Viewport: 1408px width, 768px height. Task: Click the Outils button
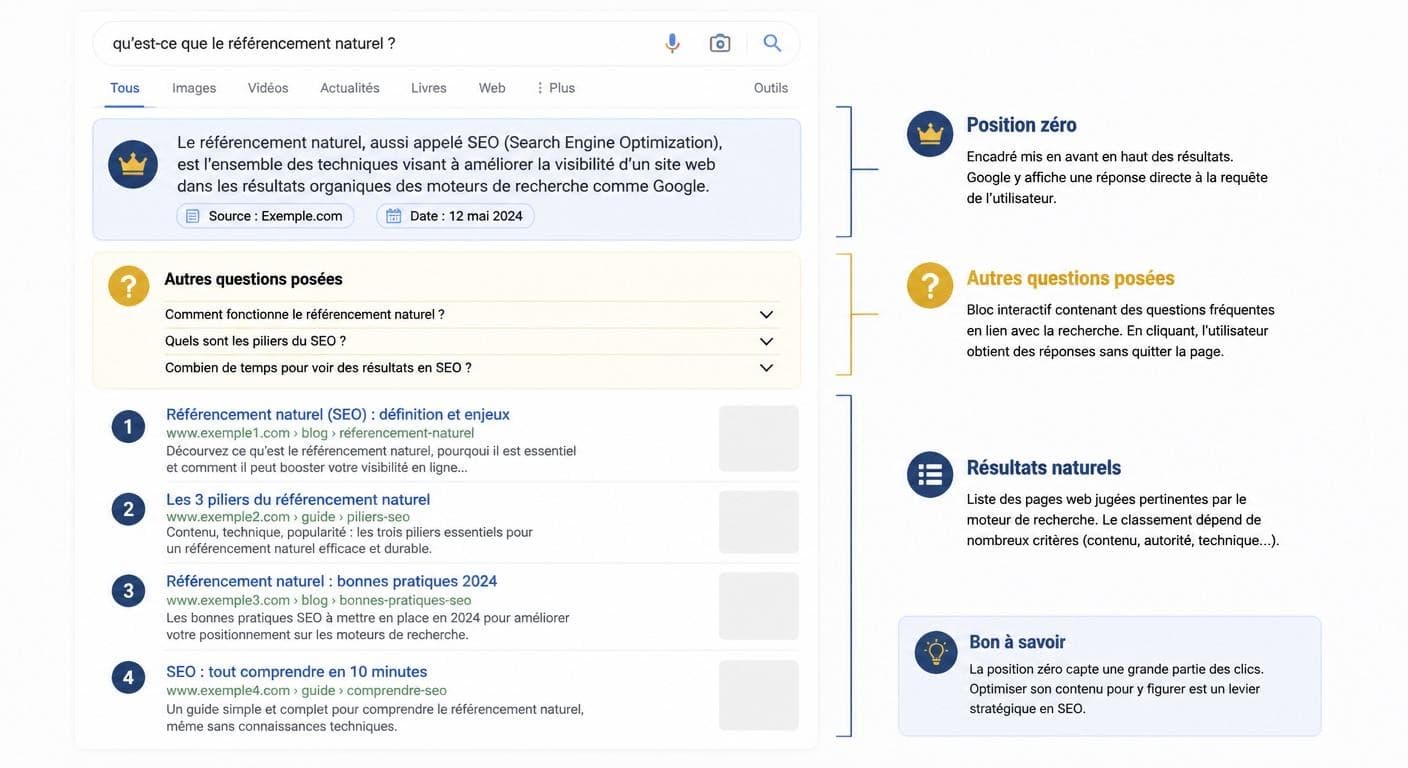pyautogui.click(x=771, y=88)
